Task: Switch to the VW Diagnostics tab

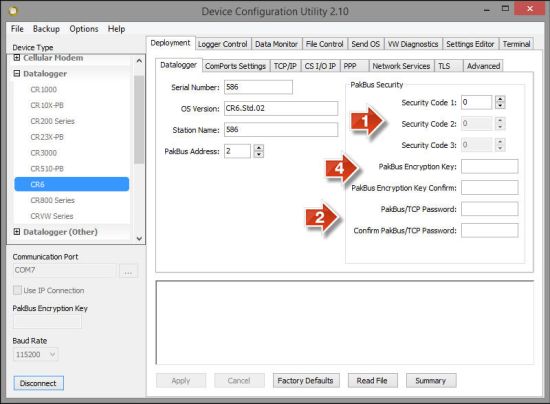Action: click(x=413, y=44)
